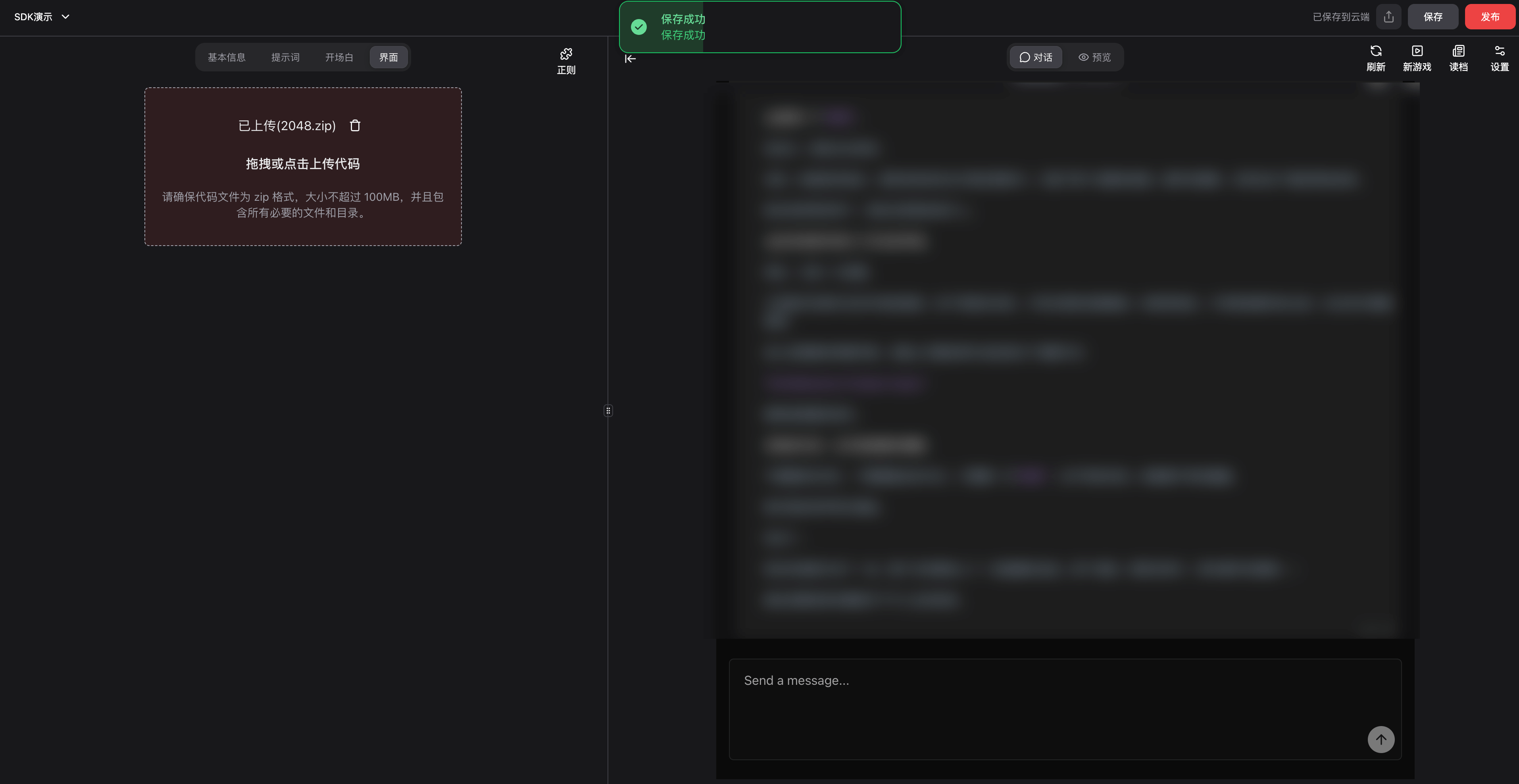This screenshot has height=784, width=1519.
Task: Open 设置 settings sliders icon
Action: coord(1499,51)
